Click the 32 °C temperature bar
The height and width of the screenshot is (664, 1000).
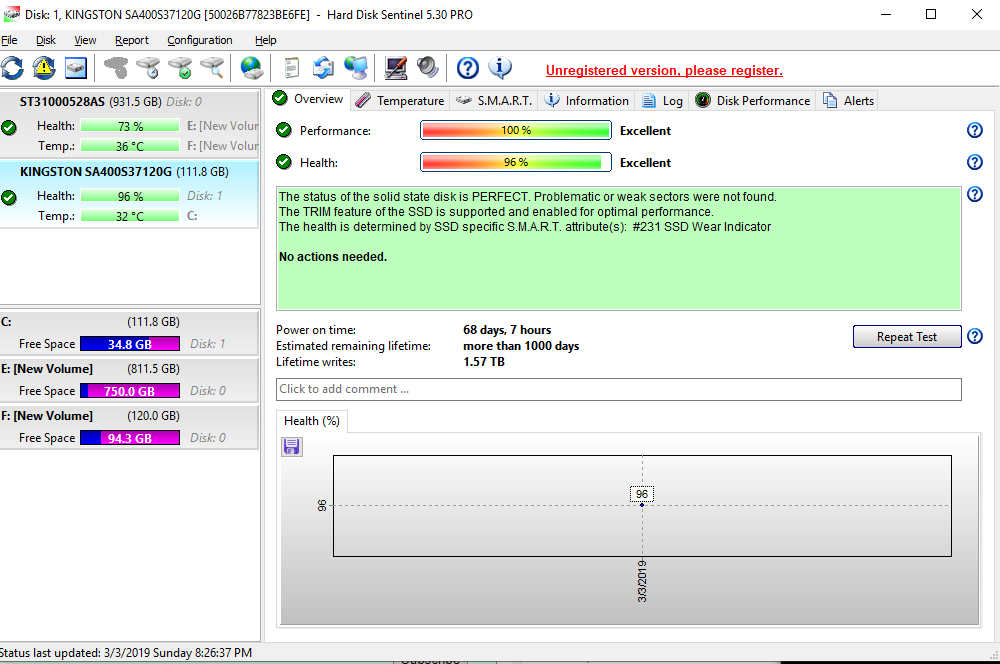(x=130, y=216)
